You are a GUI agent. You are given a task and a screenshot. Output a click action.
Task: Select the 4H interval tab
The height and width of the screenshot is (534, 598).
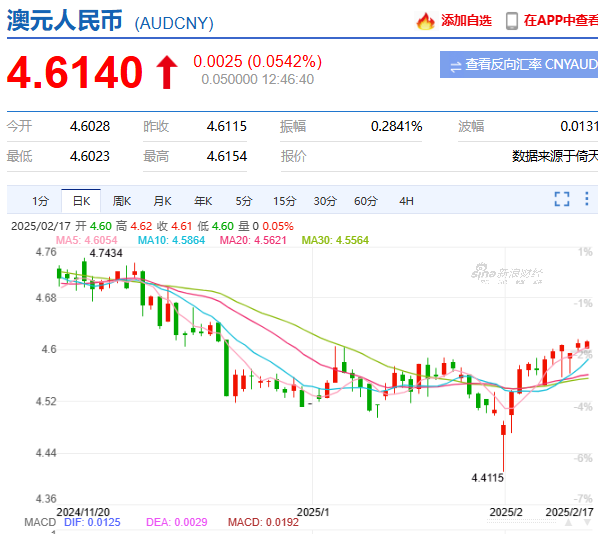coord(406,201)
